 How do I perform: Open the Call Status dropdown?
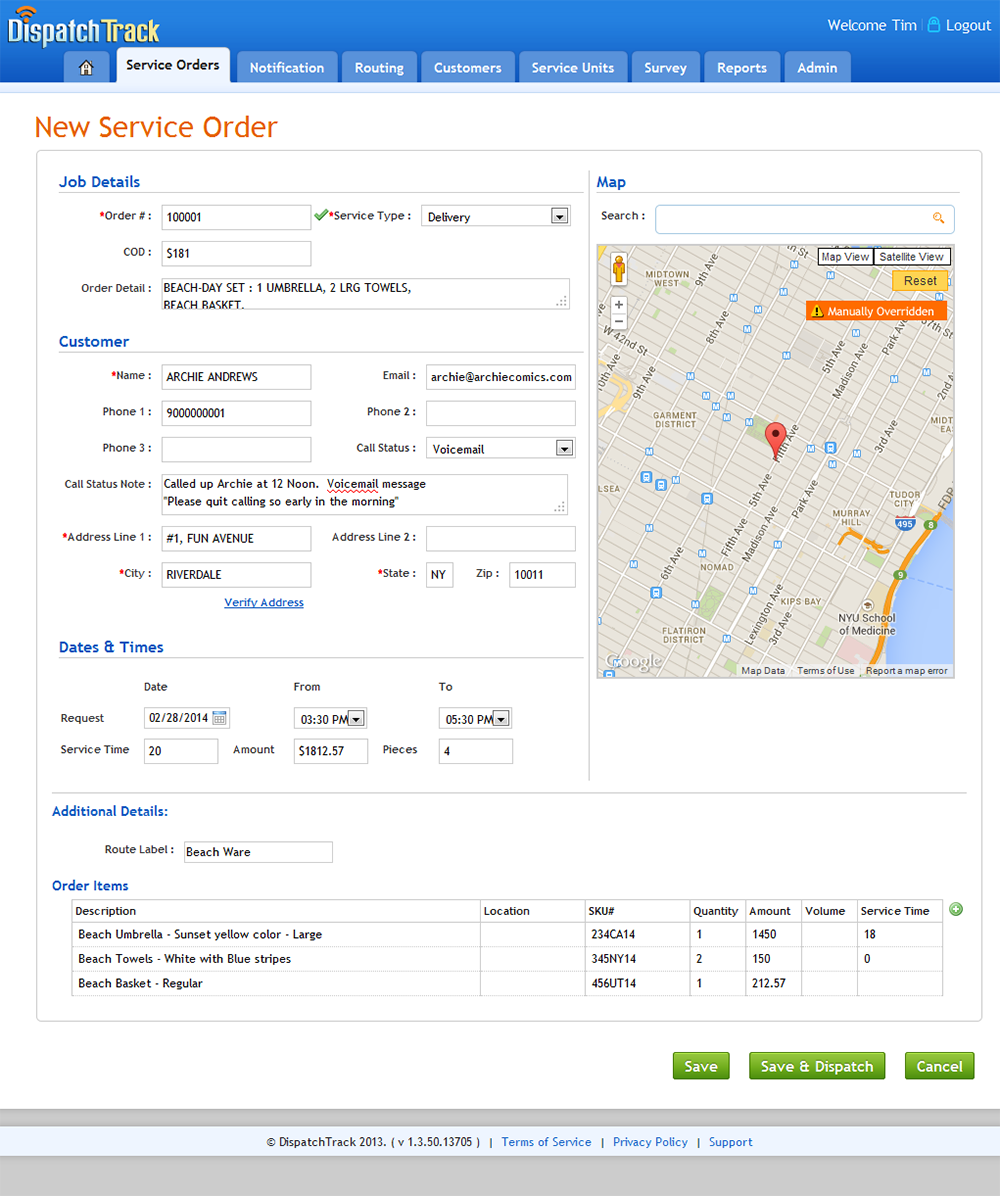[x=566, y=447]
